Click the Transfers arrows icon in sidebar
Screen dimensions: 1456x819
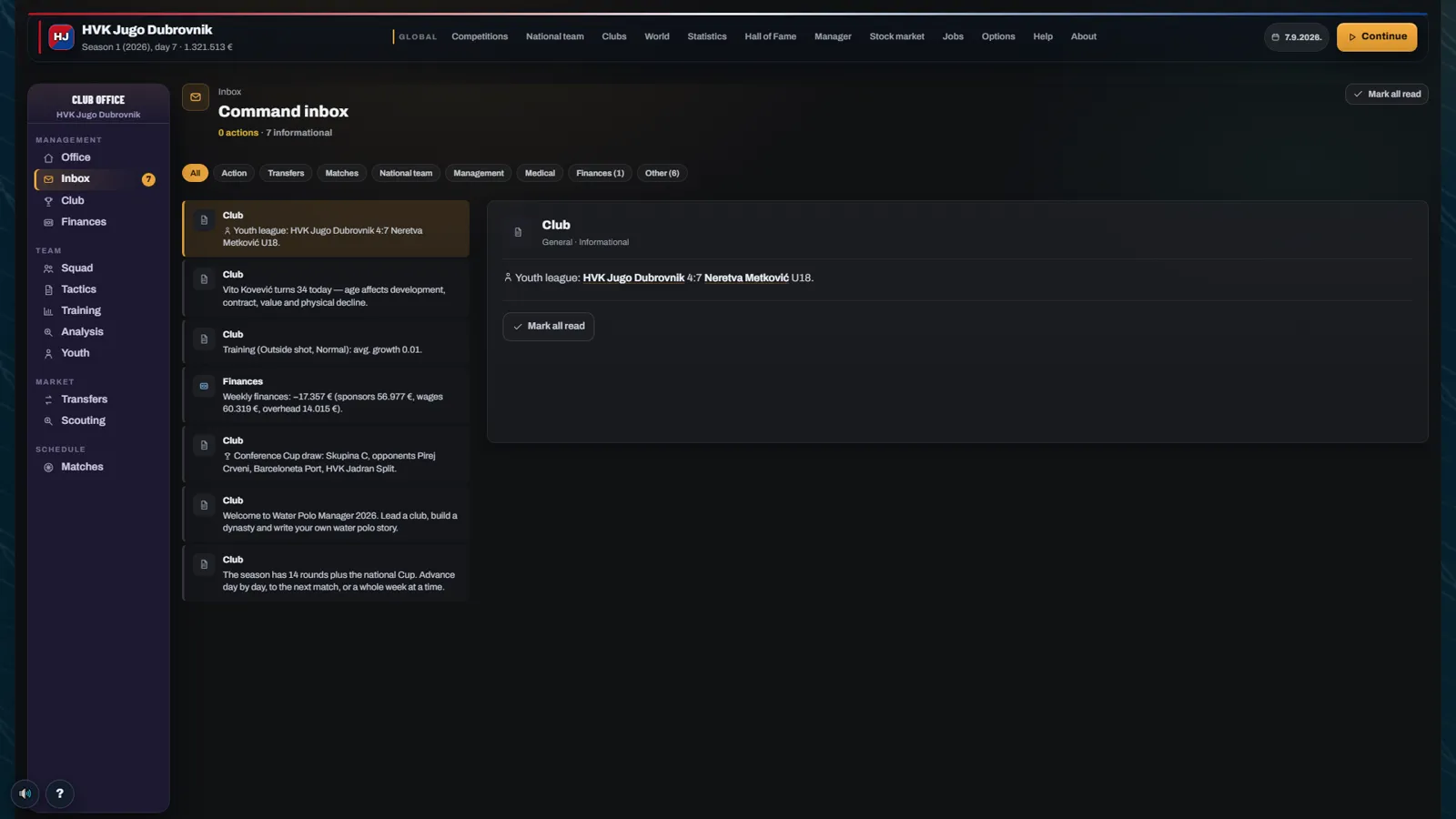(x=48, y=399)
